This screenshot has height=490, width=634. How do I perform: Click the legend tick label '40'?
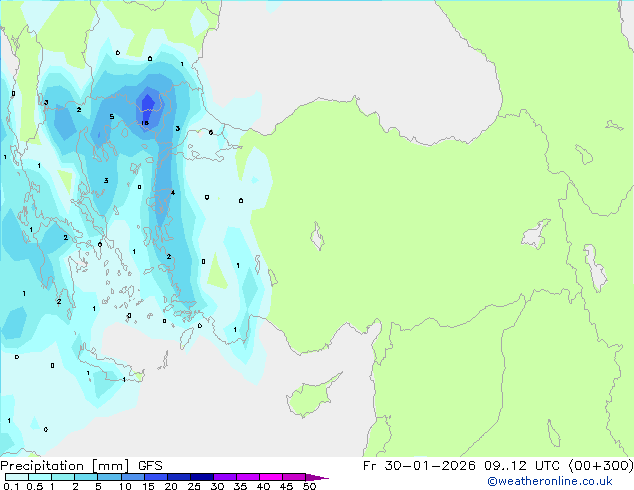(263, 486)
